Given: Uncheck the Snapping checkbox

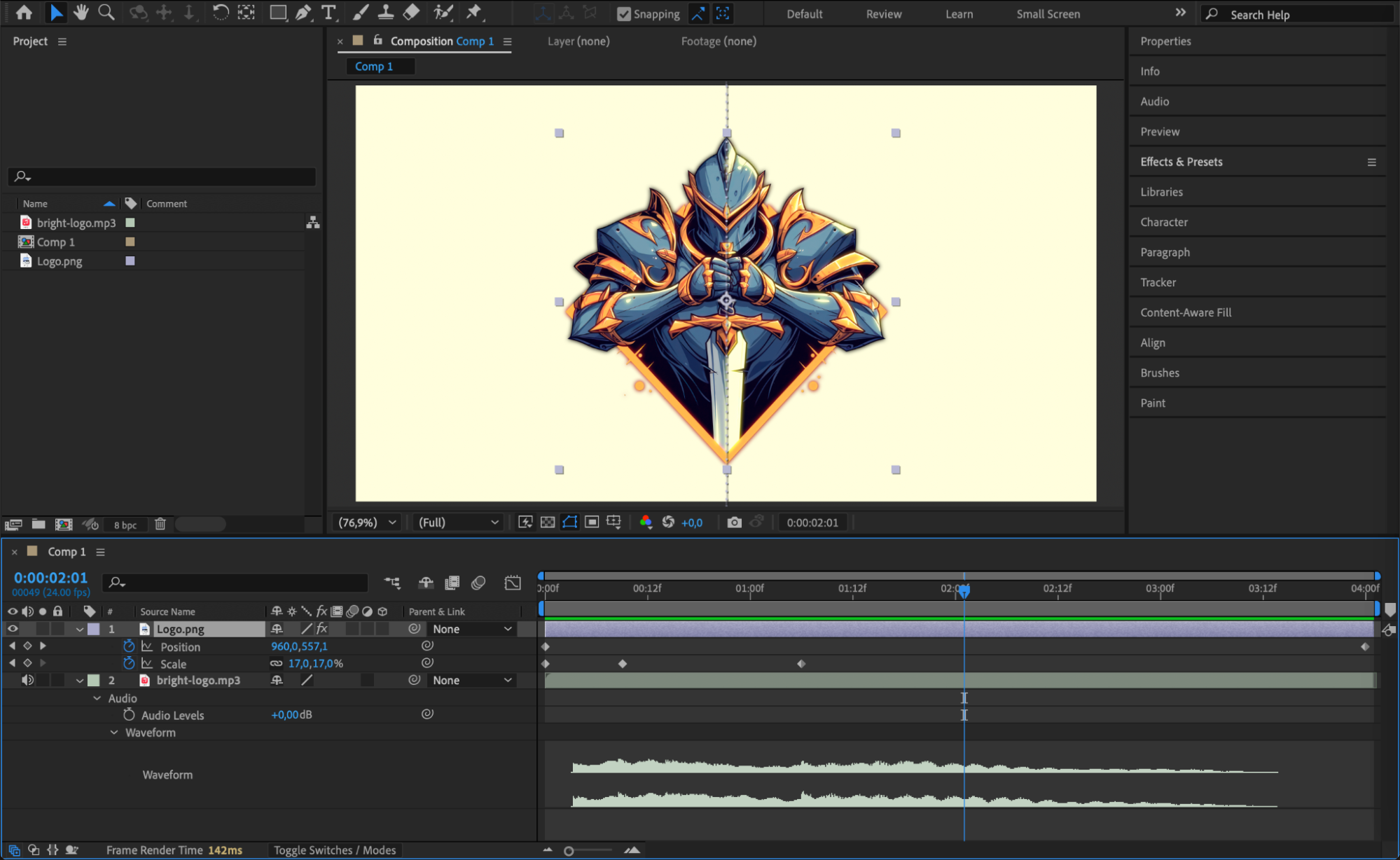Looking at the screenshot, I should (623, 13).
